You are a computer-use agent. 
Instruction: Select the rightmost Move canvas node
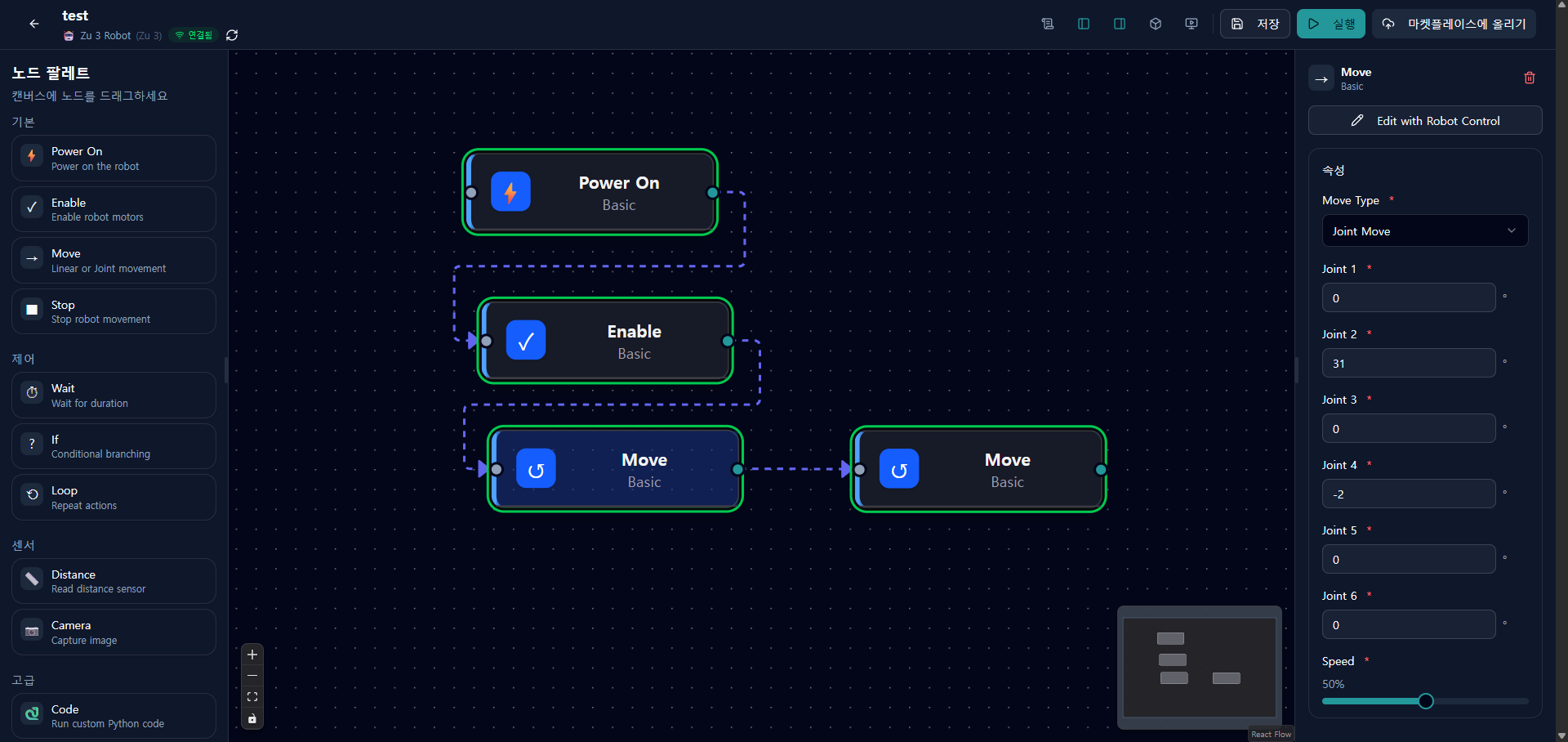(x=978, y=470)
